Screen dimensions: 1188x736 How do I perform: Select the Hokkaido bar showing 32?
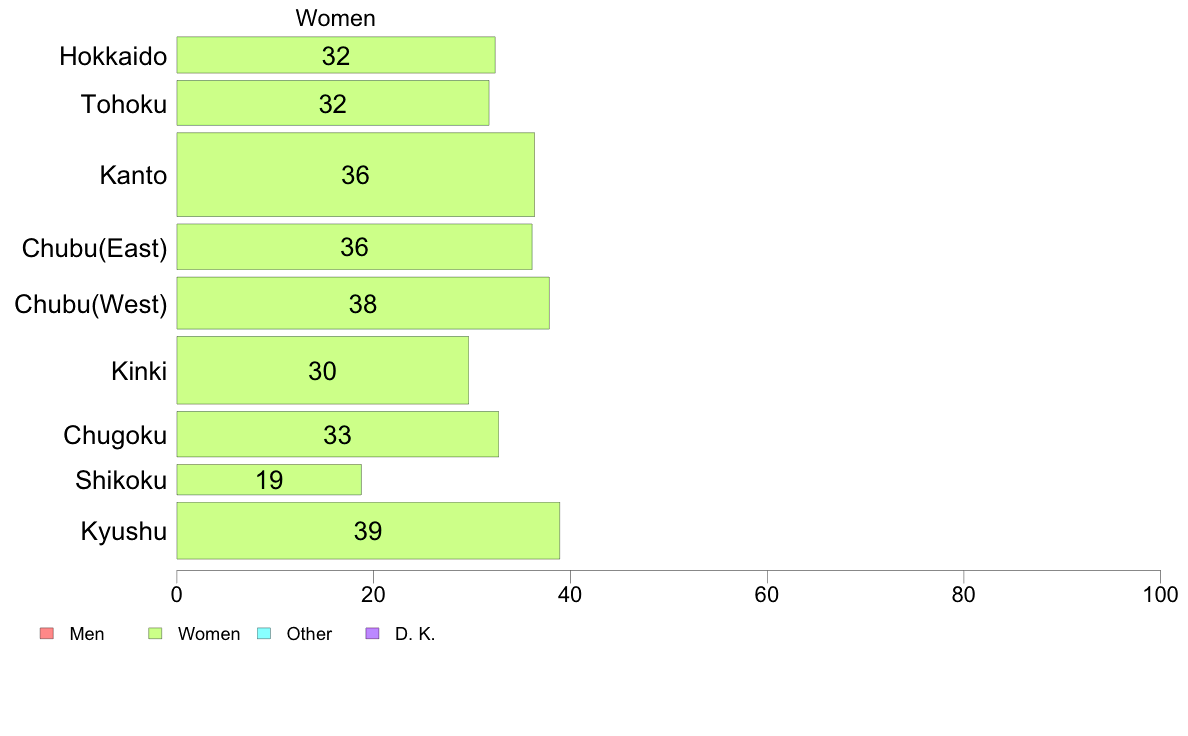click(x=336, y=55)
